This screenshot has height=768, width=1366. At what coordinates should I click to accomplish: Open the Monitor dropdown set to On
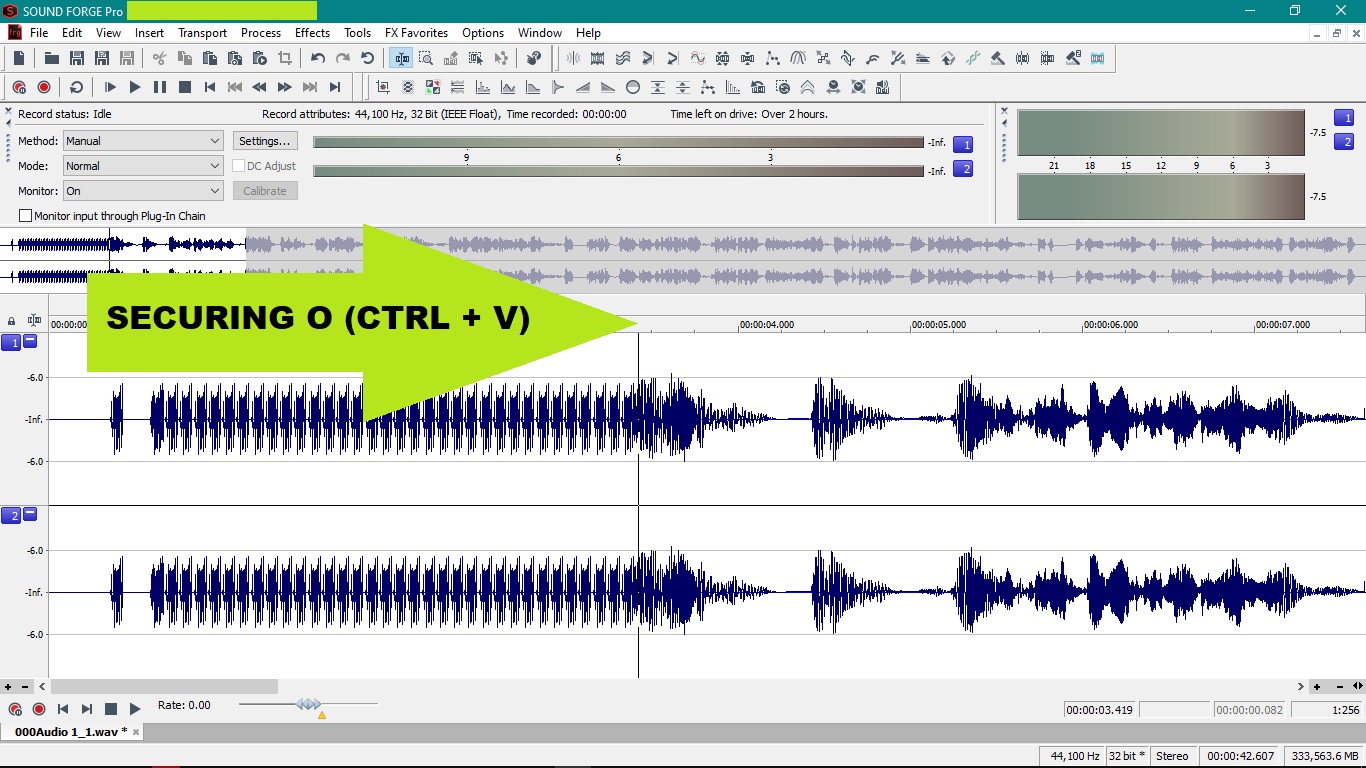click(143, 191)
